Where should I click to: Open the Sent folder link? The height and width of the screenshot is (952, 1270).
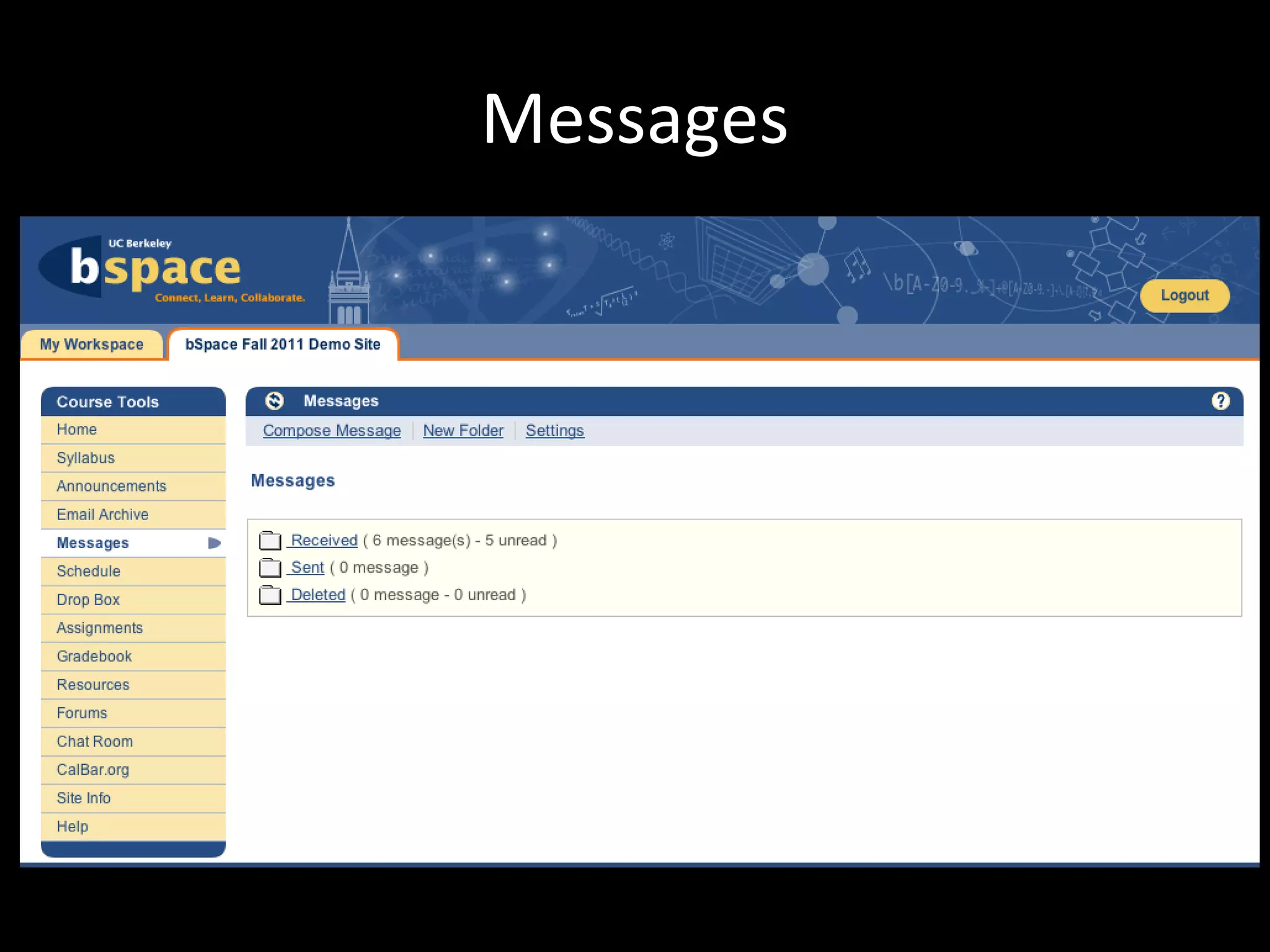307,568
